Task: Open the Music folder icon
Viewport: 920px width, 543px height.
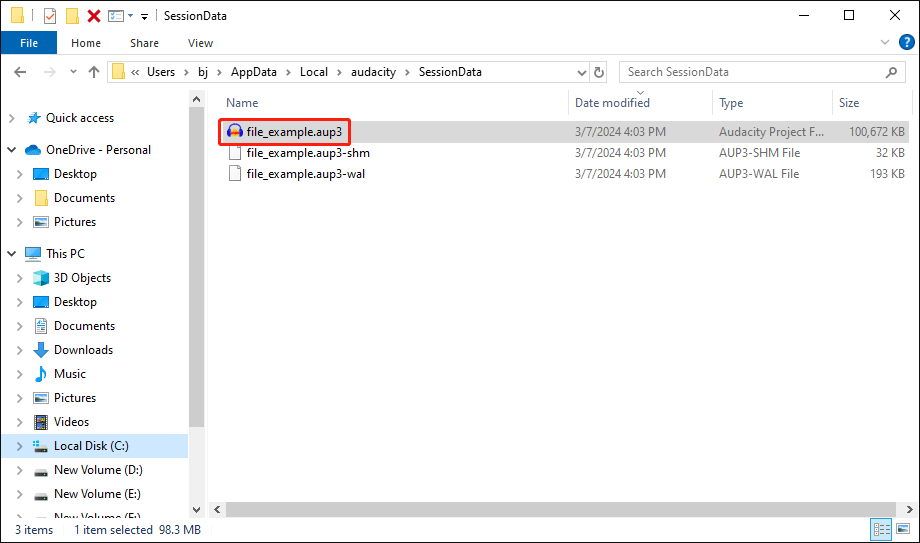Action: point(40,374)
